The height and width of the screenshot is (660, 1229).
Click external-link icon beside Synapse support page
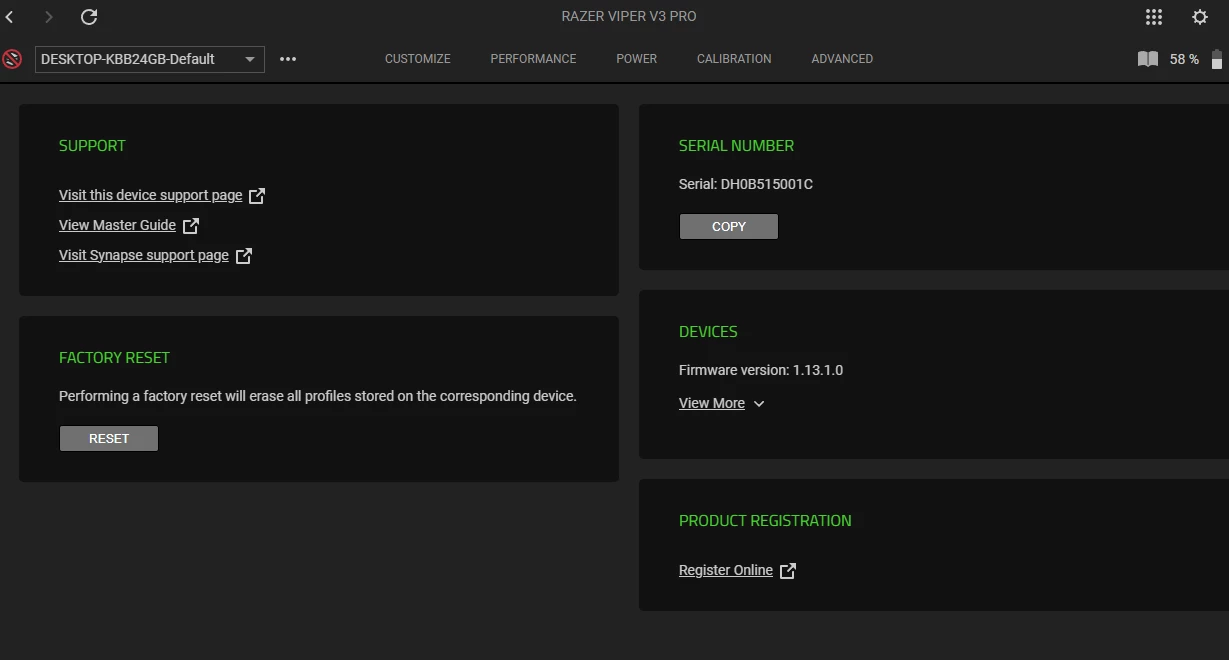pos(244,256)
